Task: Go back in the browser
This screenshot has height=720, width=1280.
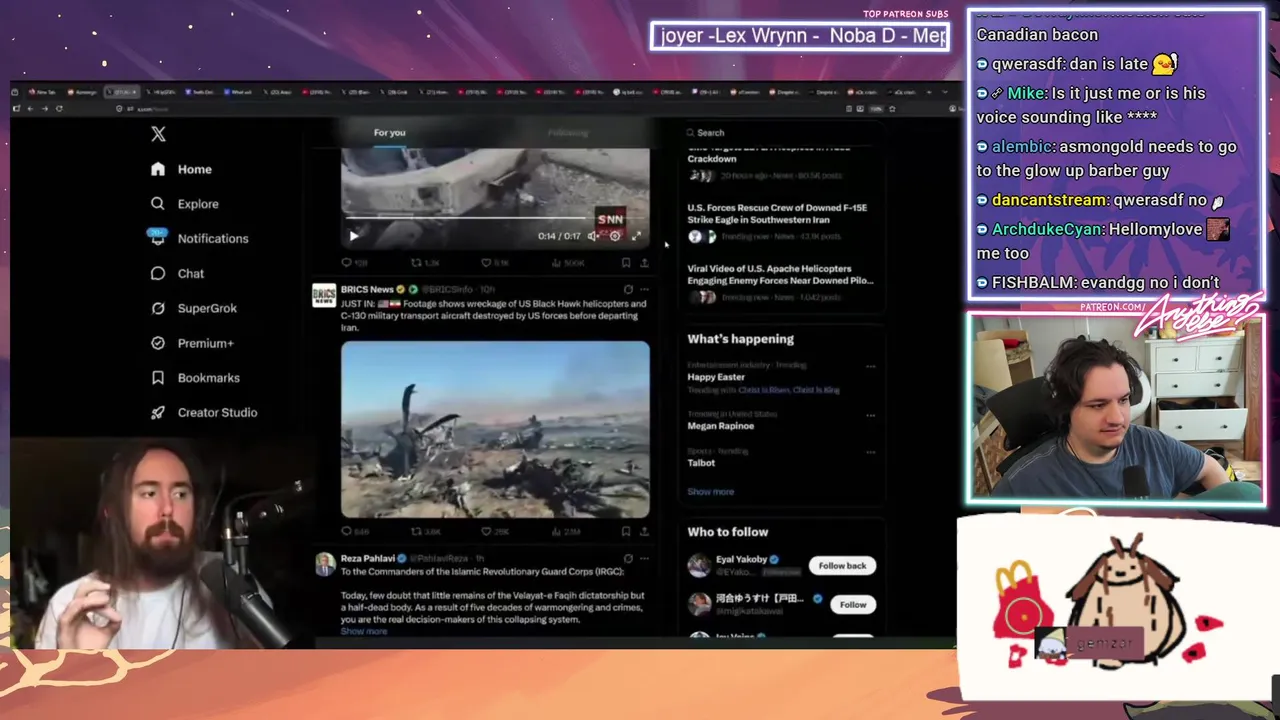Action: 29,108
